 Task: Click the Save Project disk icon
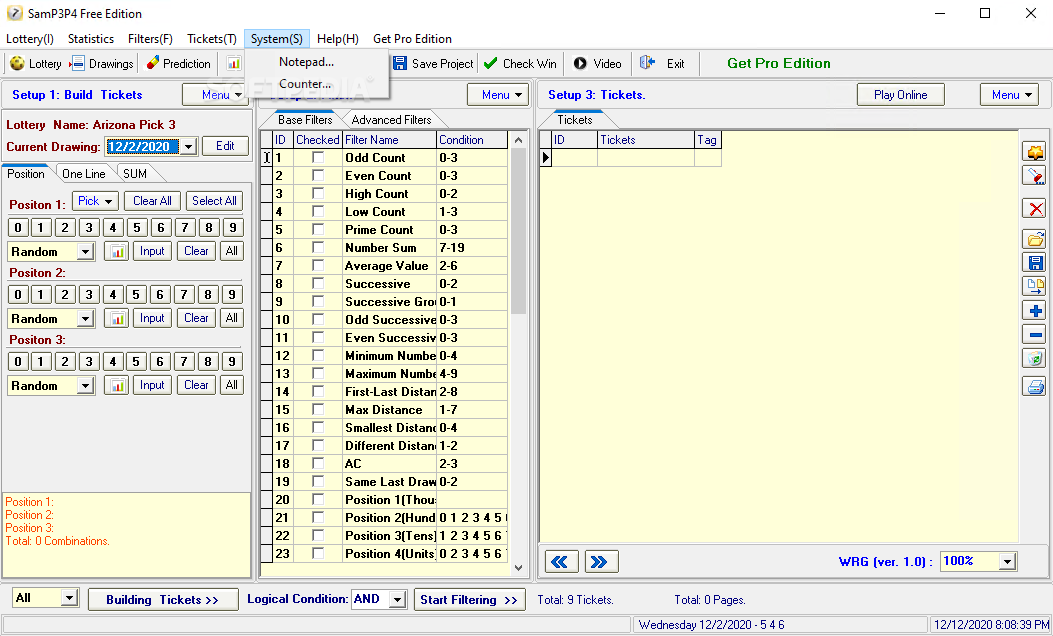tap(400, 63)
